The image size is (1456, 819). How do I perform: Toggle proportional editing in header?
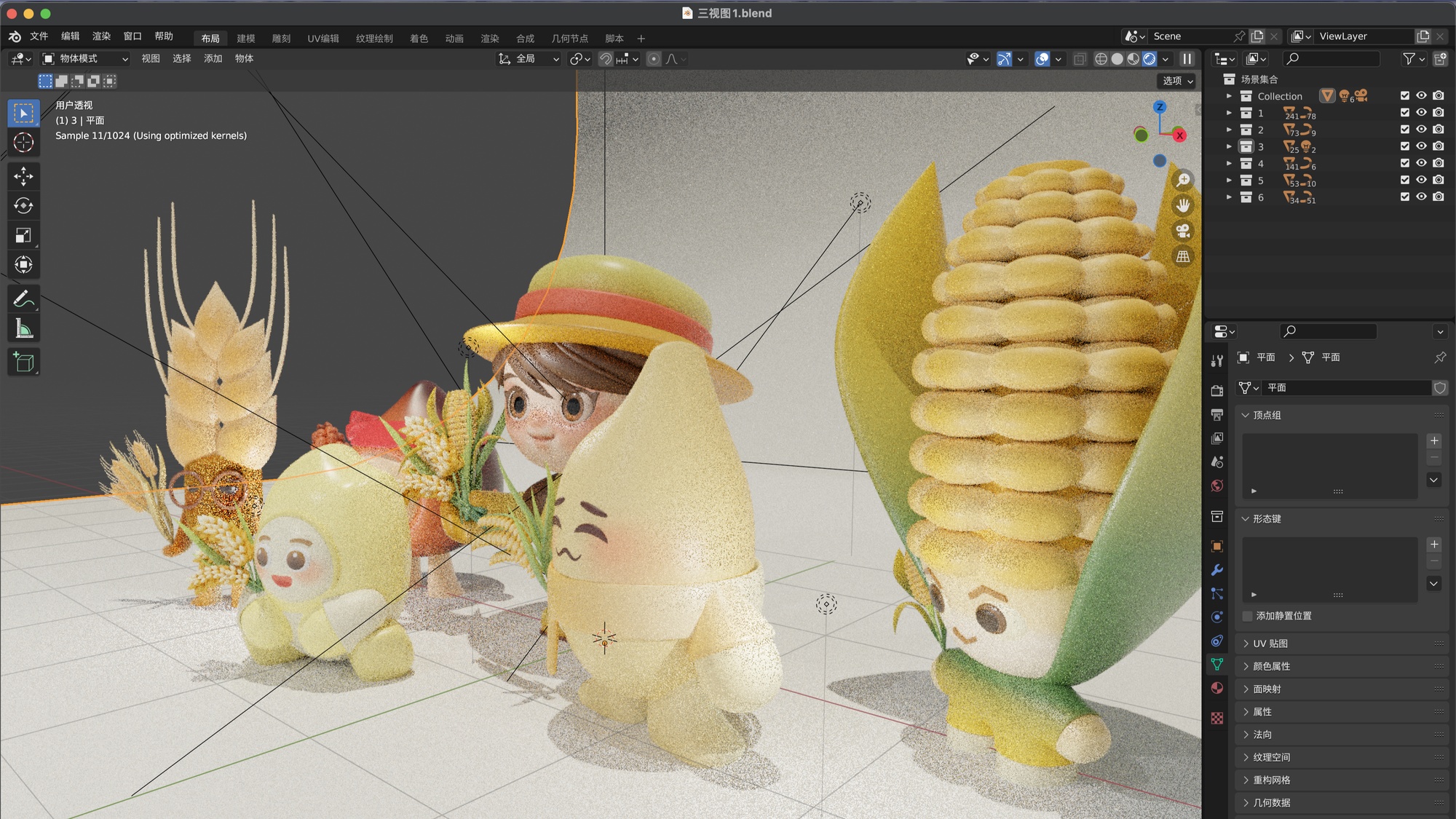coord(654,59)
